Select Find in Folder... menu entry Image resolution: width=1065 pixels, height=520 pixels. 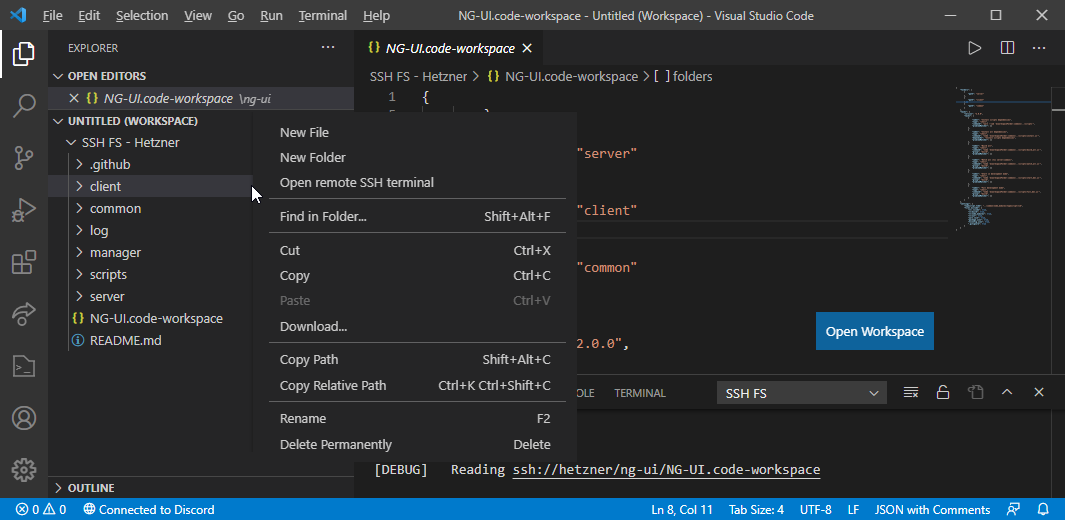click(x=415, y=217)
